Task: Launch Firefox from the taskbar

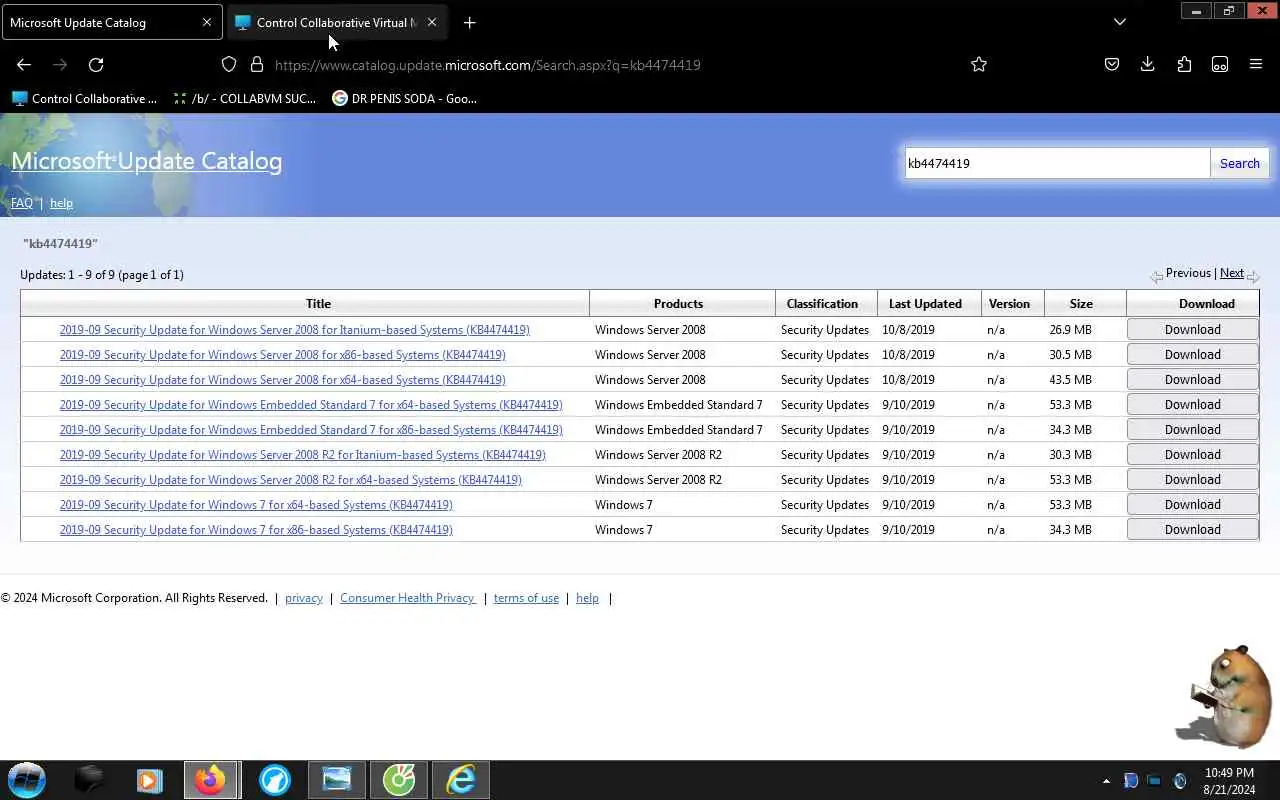Action: pos(211,780)
